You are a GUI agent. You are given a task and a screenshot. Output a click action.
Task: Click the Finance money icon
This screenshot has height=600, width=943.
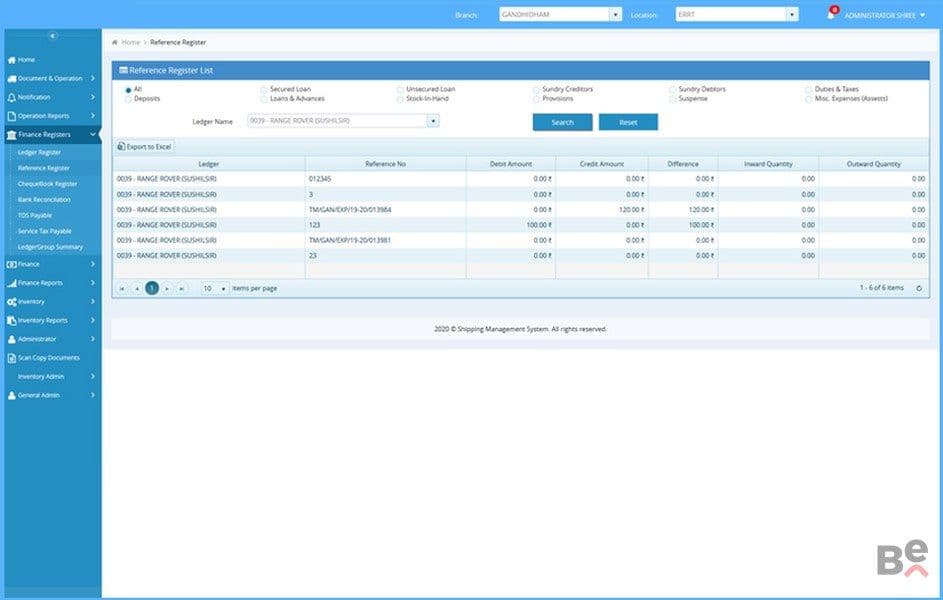pos(11,264)
